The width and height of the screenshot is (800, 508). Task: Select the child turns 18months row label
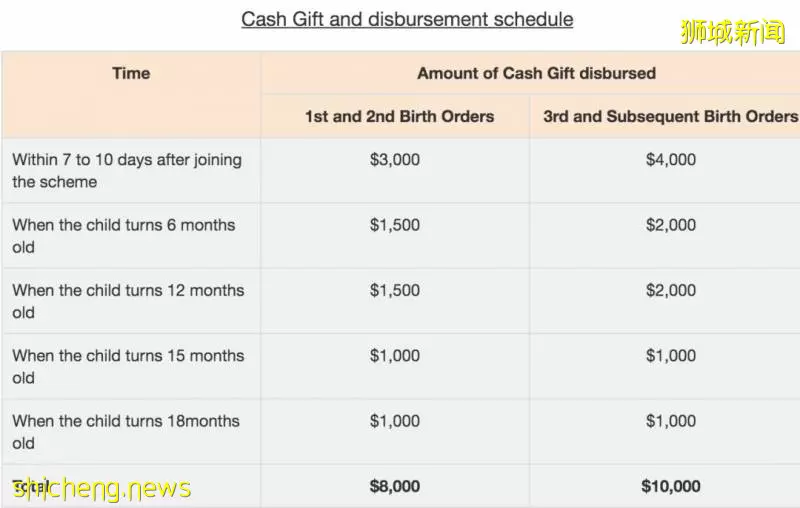pyautogui.click(x=126, y=431)
